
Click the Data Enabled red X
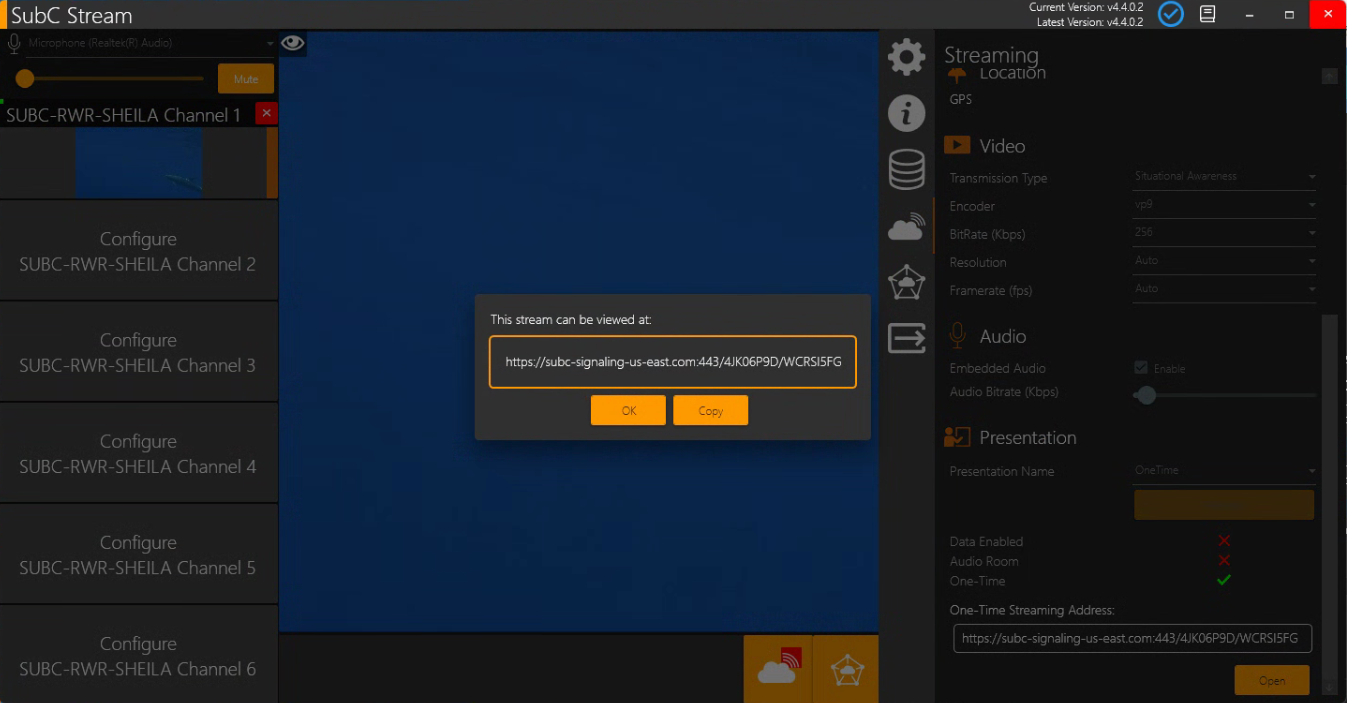pyautogui.click(x=1224, y=541)
